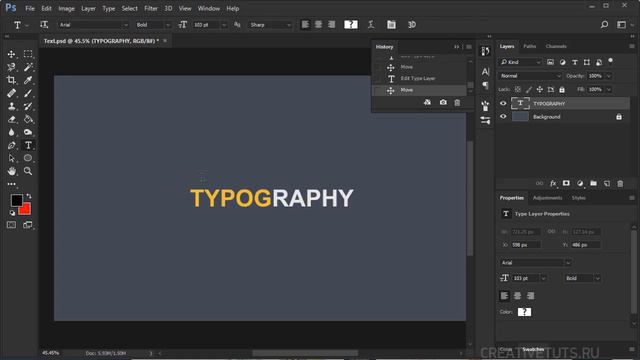The height and width of the screenshot is (360, 640).
Task: Delete current state in History panel
Action: tap(457, 102)
